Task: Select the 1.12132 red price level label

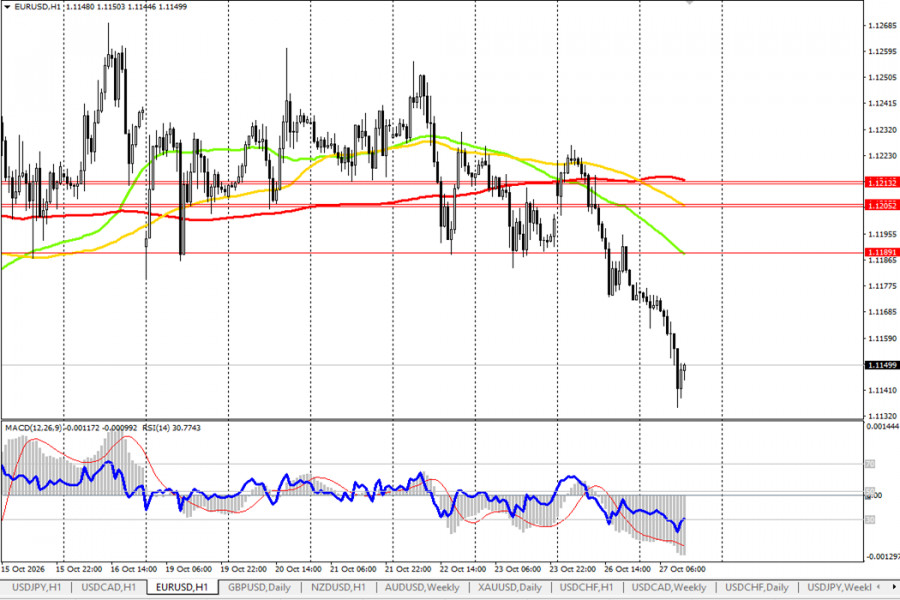Action: pyautogui.click(x=882, y=183)
